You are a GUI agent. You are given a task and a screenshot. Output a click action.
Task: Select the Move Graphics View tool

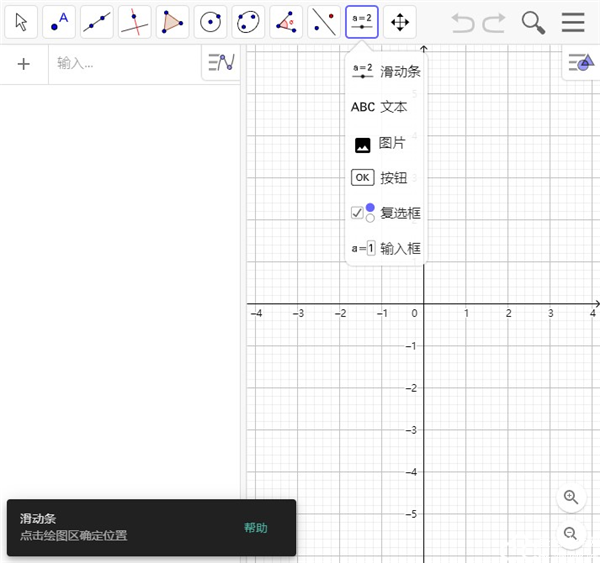point(399,22)
